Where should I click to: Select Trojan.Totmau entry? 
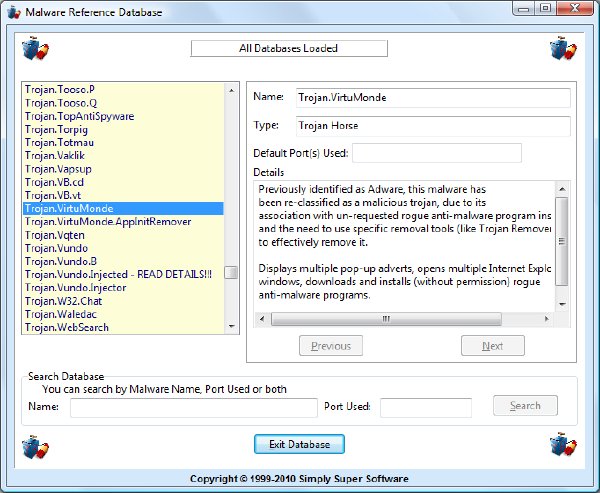pos(123,142)
